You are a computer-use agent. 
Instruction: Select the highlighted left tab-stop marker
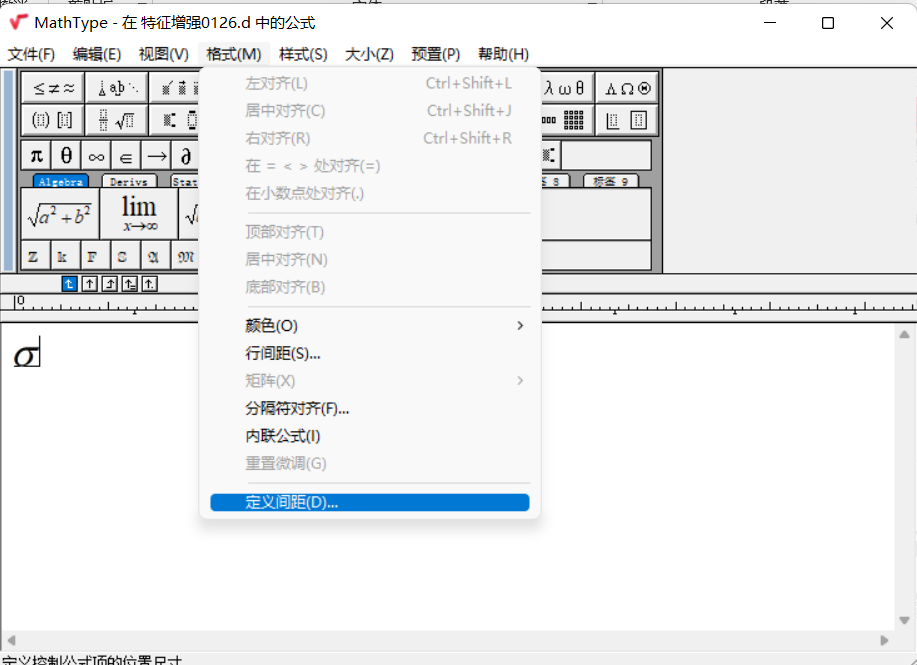click(69, 284)
